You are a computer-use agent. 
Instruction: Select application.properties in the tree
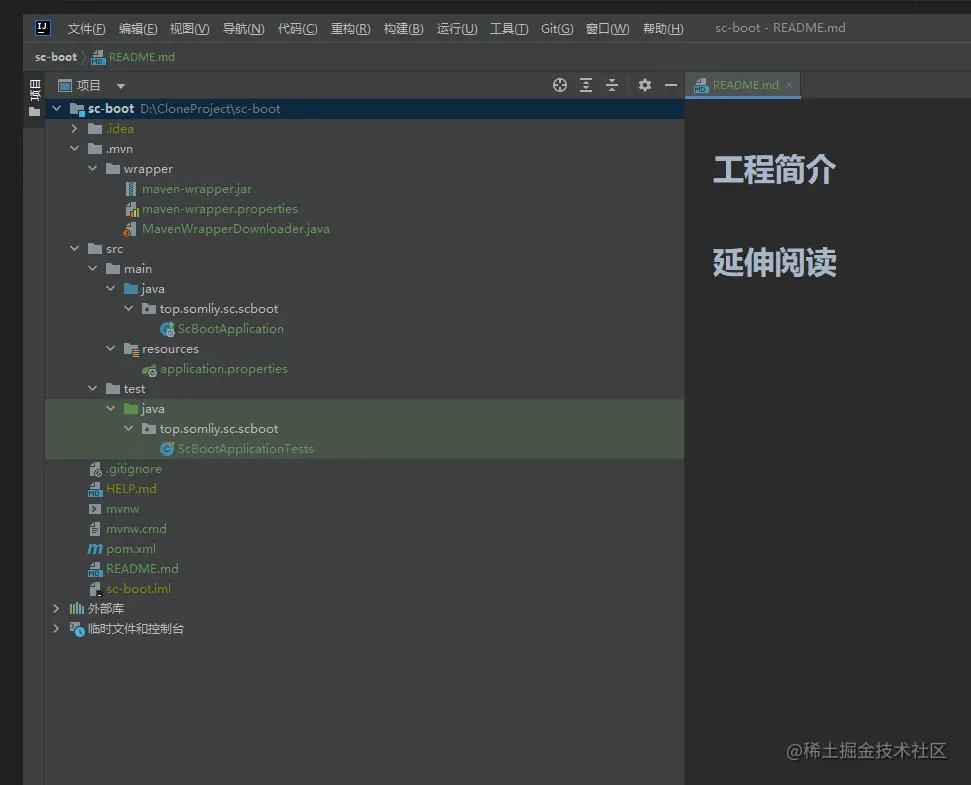(224, 369)
